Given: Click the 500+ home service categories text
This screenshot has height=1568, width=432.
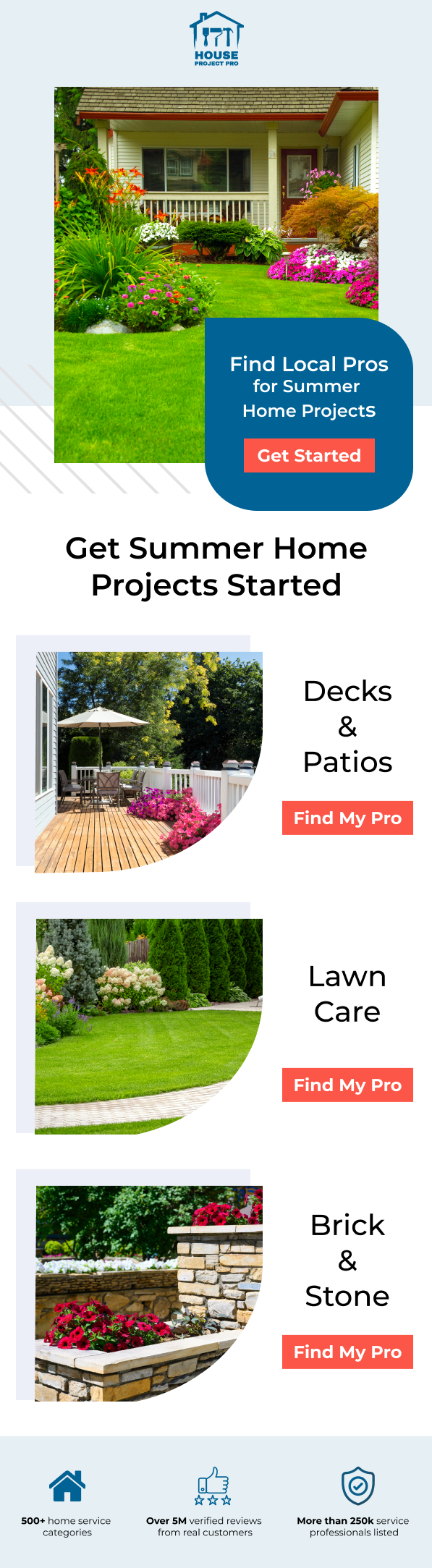Looking at the screenshot, I should tap(67, 1526).
